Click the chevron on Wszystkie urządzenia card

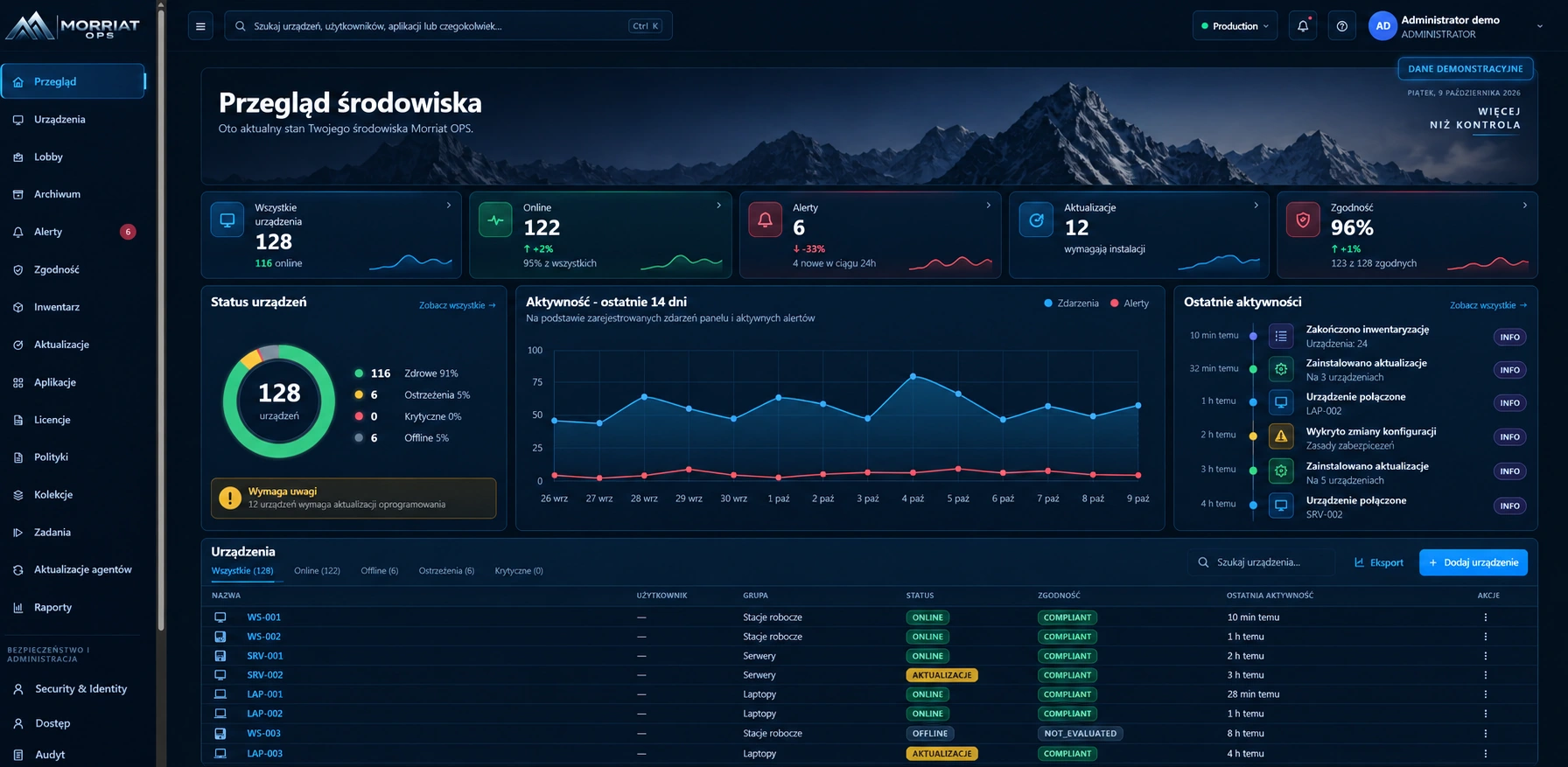pyautogui.click(x=449, y=206)
